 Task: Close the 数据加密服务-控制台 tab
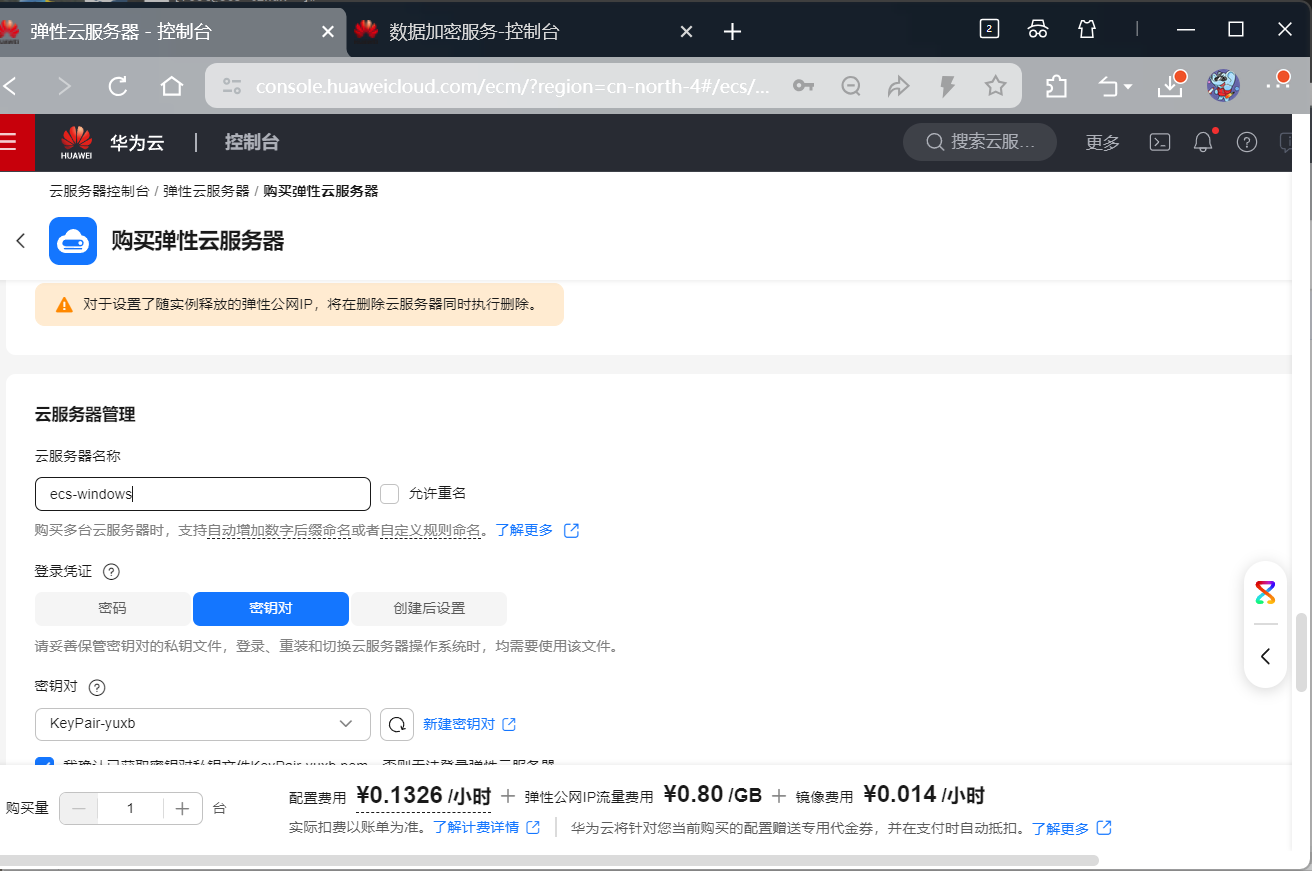(x=686, y=32)
